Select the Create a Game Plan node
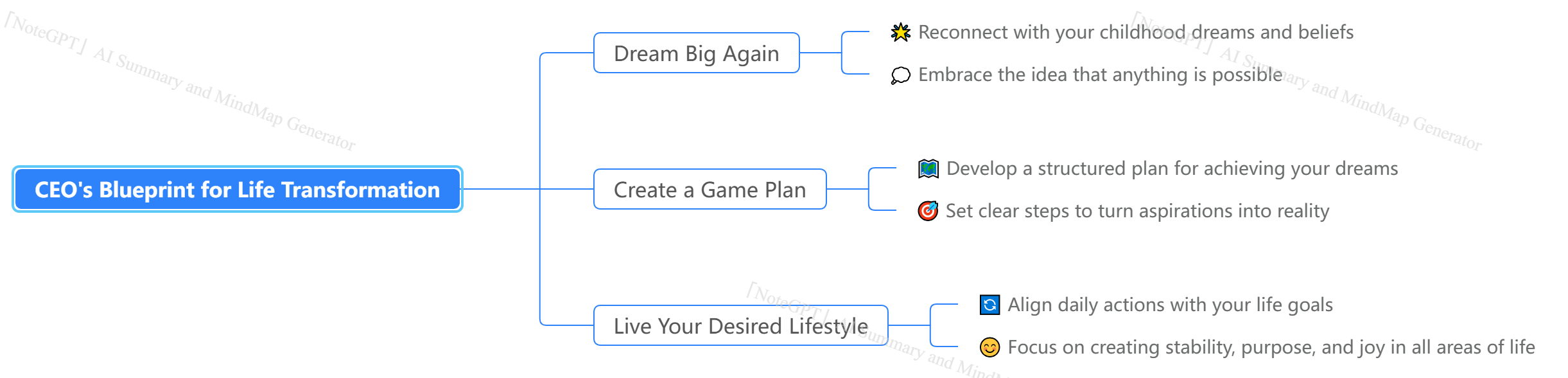1568x378 pixels. tap(710, 190)
